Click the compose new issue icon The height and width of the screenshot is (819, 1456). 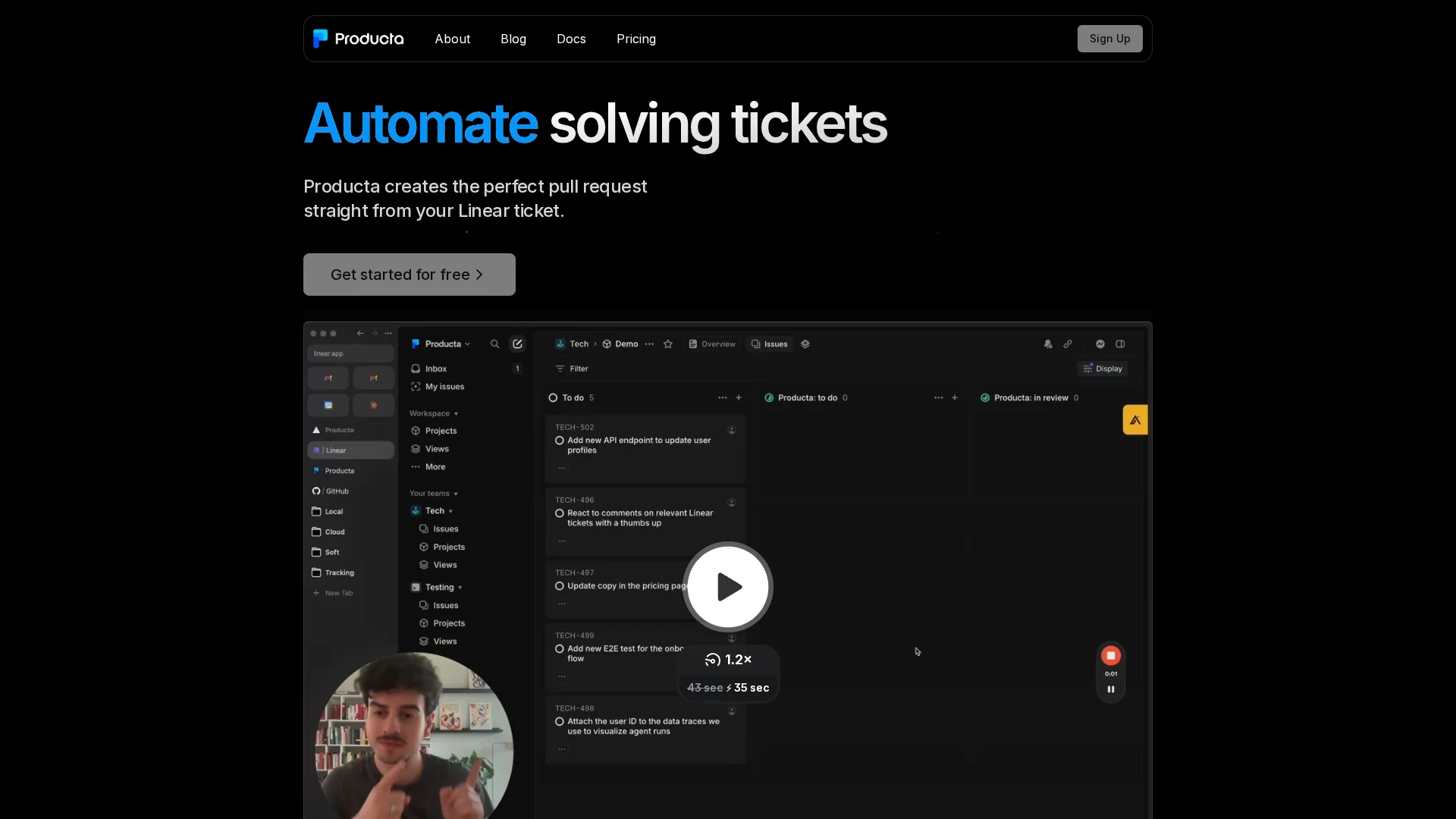[517, 344]
